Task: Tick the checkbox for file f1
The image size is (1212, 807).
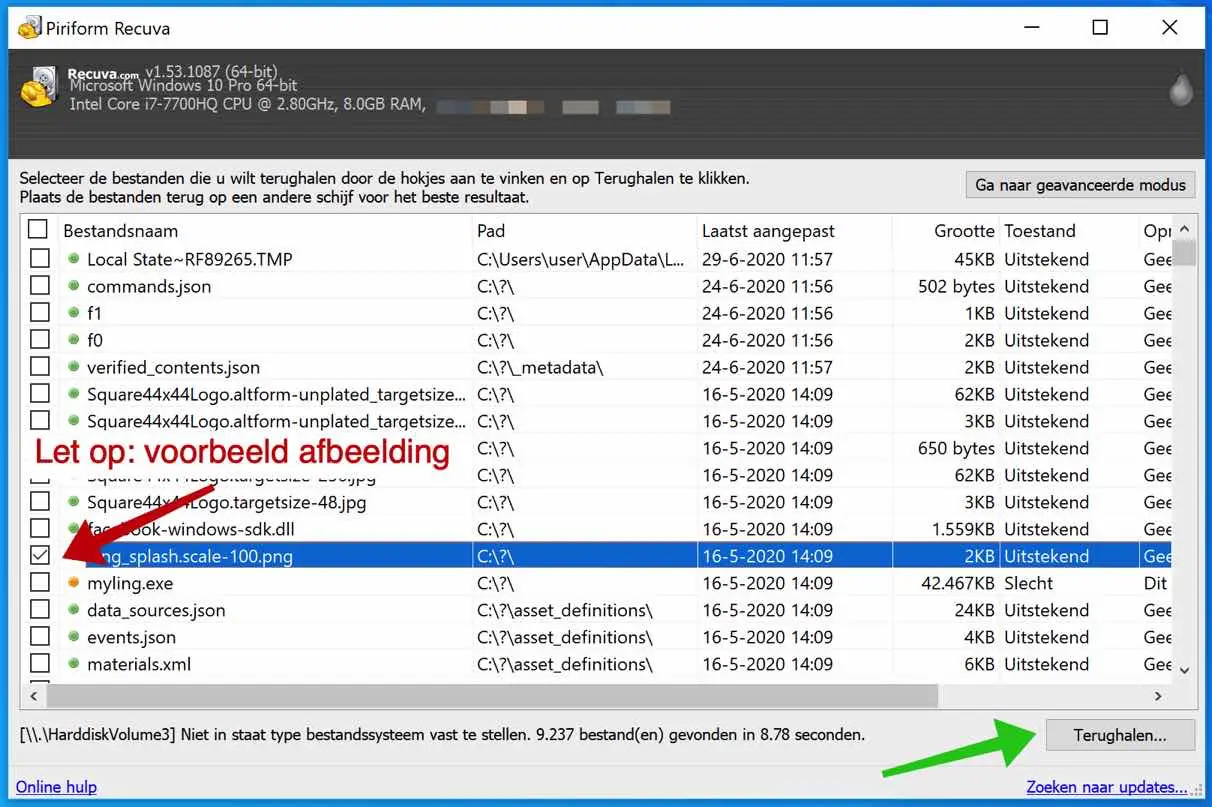Action: pos(39,313)
